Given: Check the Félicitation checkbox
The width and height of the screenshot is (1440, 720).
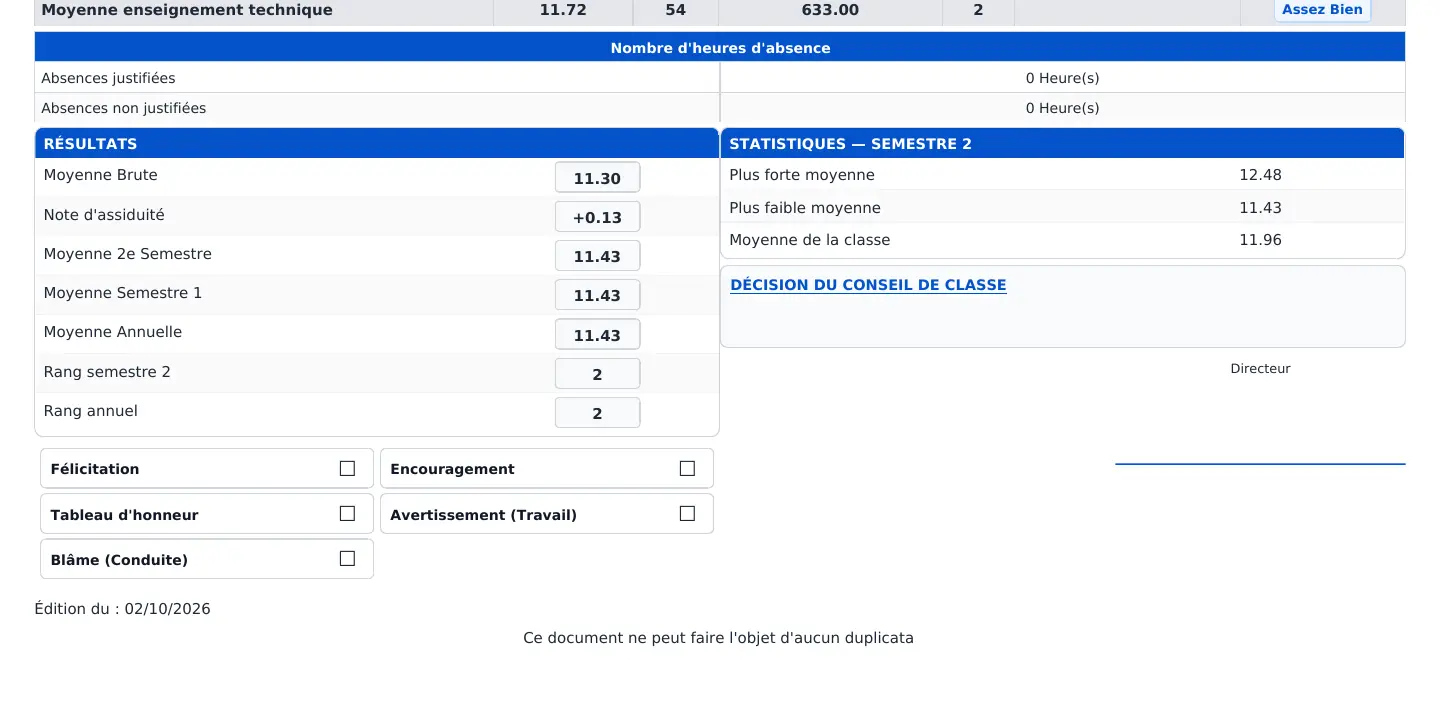Looking at the screenshot, I should click(347, 468).
